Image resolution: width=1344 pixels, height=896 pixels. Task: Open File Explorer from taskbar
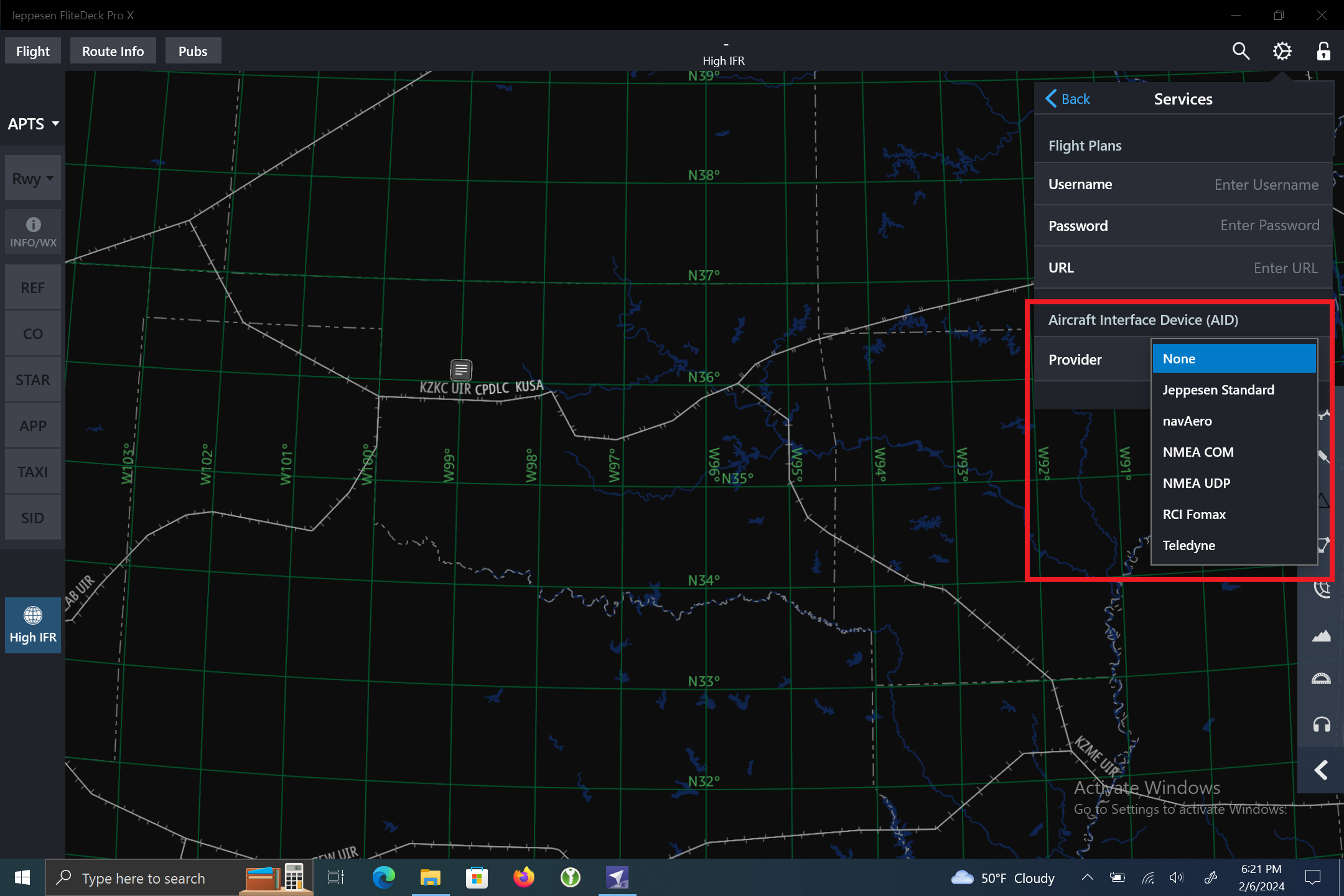tap(430, 878)
